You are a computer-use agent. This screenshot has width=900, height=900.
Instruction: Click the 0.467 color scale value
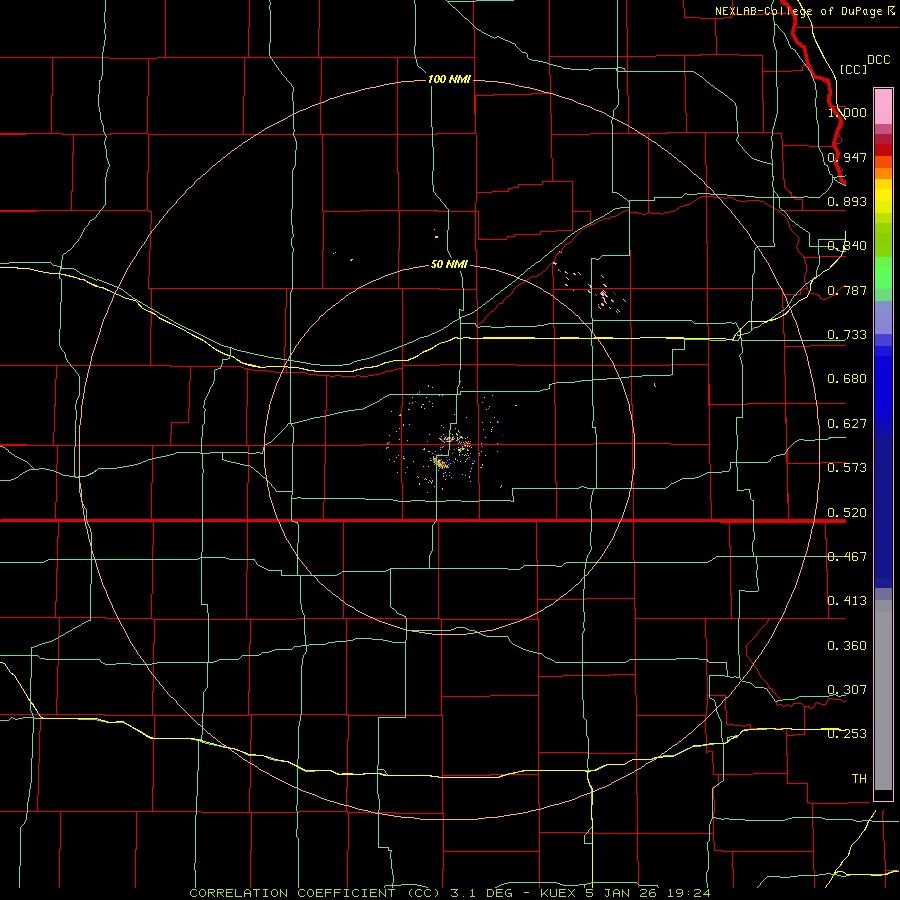[847, 557]
